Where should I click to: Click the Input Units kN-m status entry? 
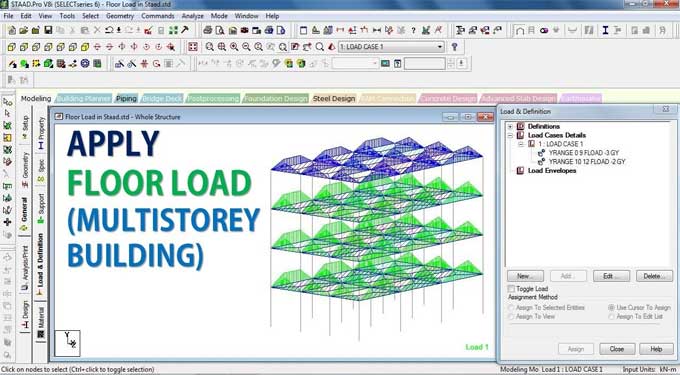[x=649, y=370]
